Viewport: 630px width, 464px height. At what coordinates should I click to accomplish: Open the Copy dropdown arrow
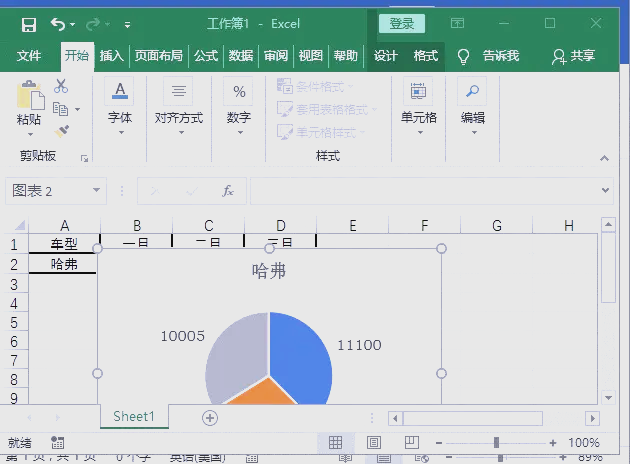(x=78, y=109)
